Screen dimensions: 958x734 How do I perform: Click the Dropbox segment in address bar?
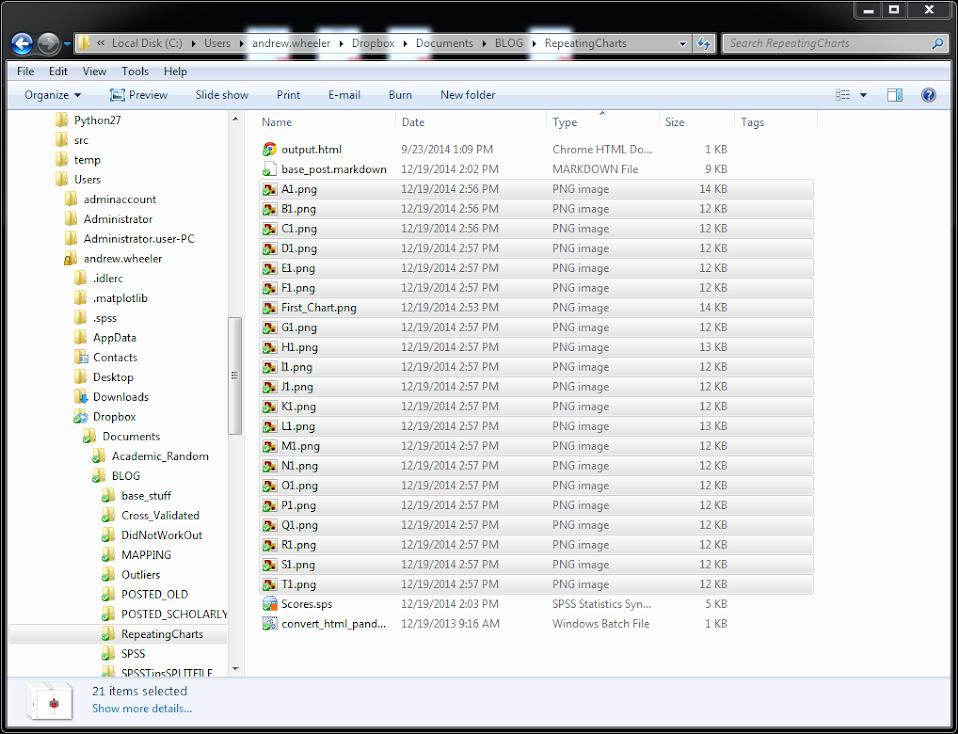point(373,43)
